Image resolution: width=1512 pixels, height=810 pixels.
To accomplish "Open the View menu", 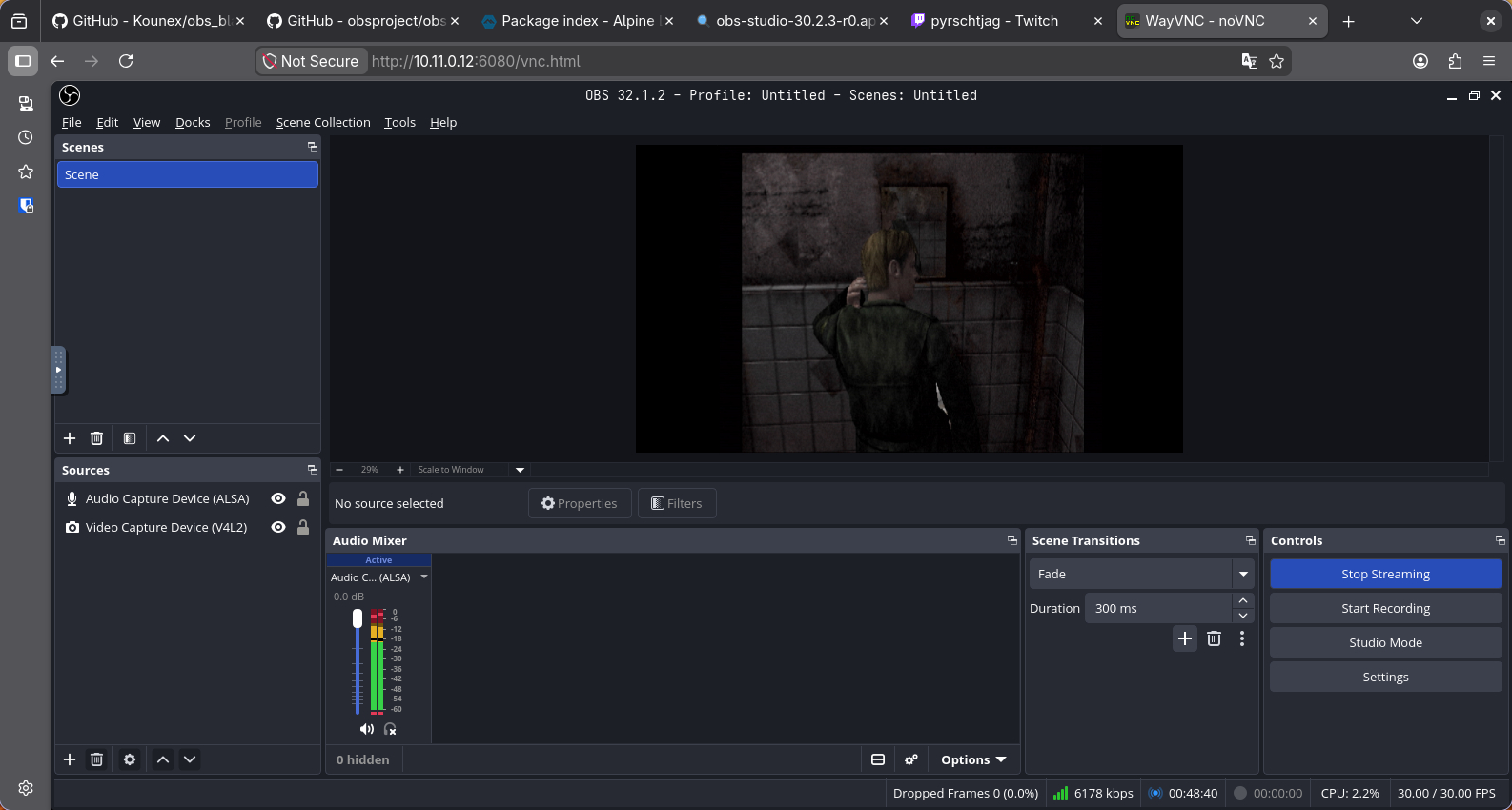I will click(147, 122).
